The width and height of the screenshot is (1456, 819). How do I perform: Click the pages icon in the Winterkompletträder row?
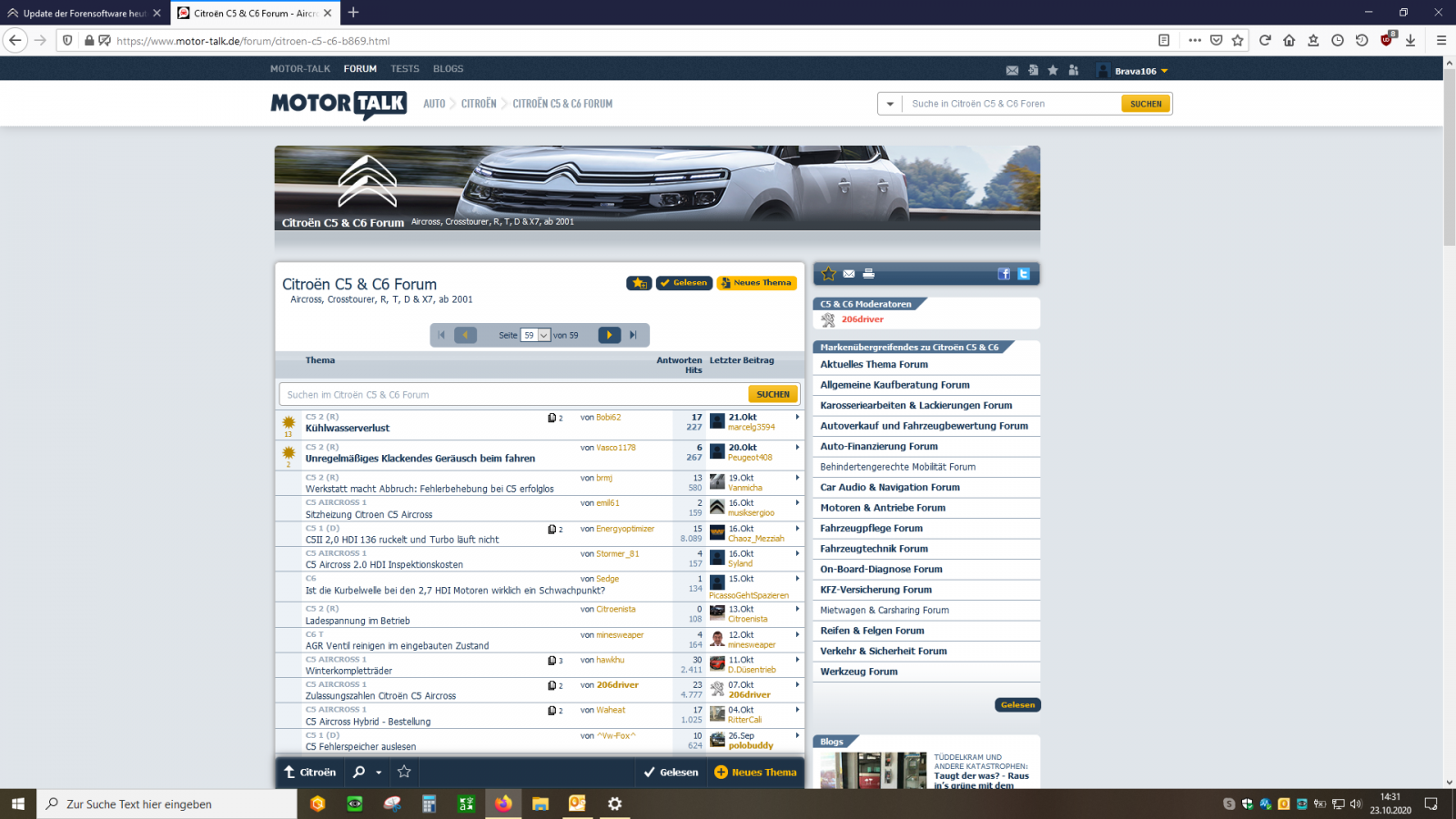click(551, 661)
